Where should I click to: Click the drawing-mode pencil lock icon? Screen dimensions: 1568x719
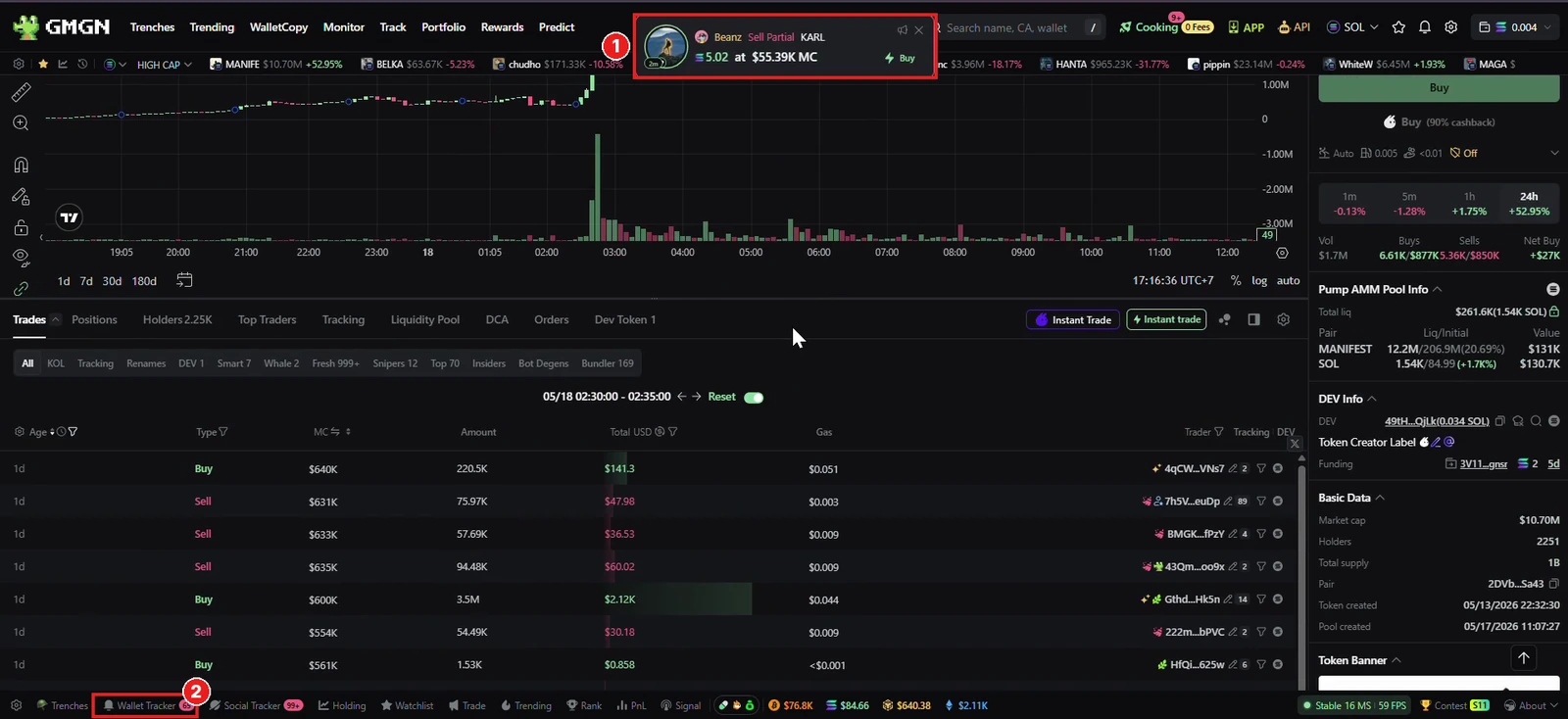pyautogui.click(x=21, y=196)
